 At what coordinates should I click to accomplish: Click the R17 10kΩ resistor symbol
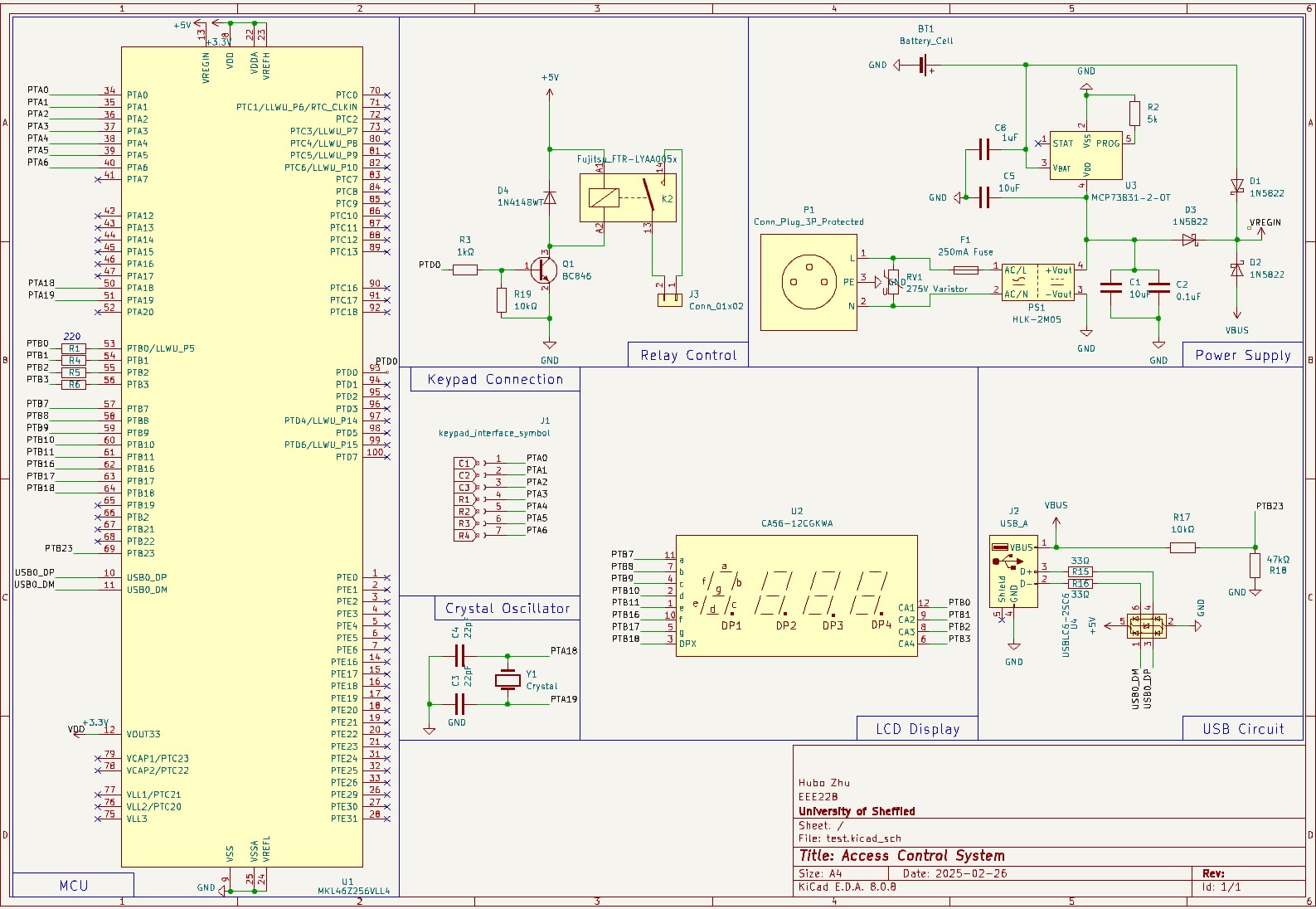click(x=1182, y=547)
